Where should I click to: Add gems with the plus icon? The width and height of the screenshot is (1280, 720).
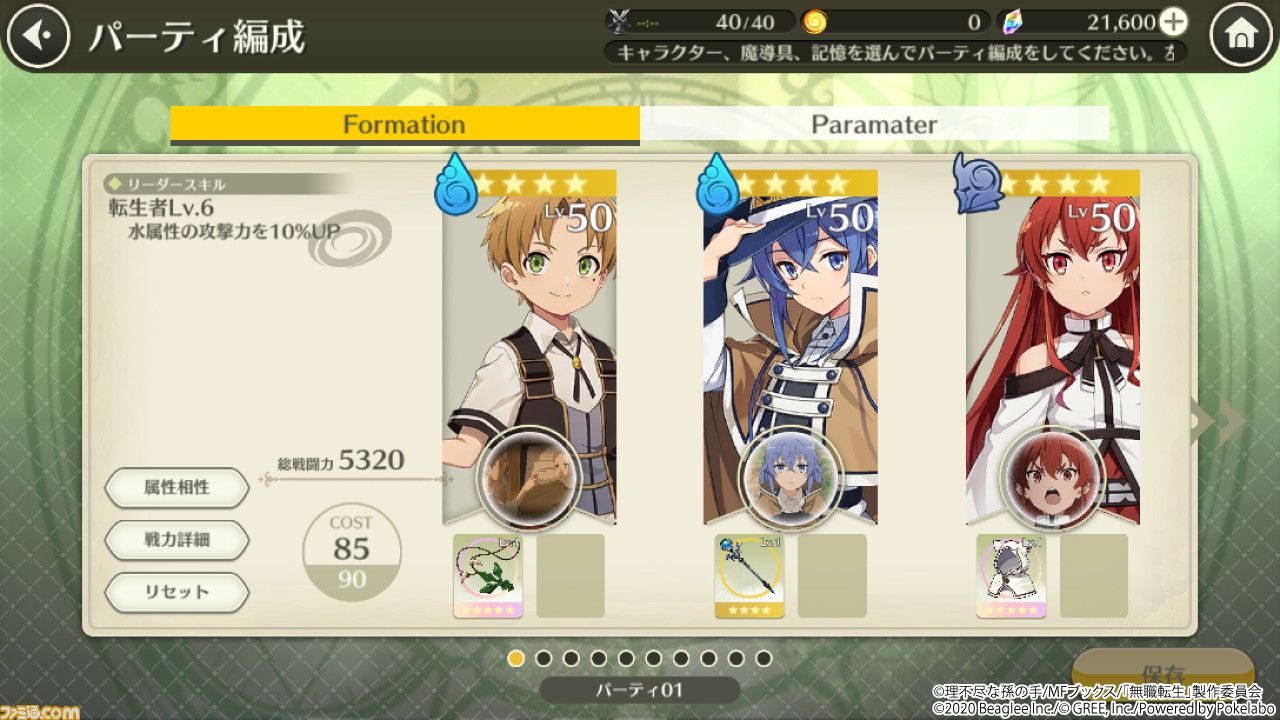pos(1174,22)
